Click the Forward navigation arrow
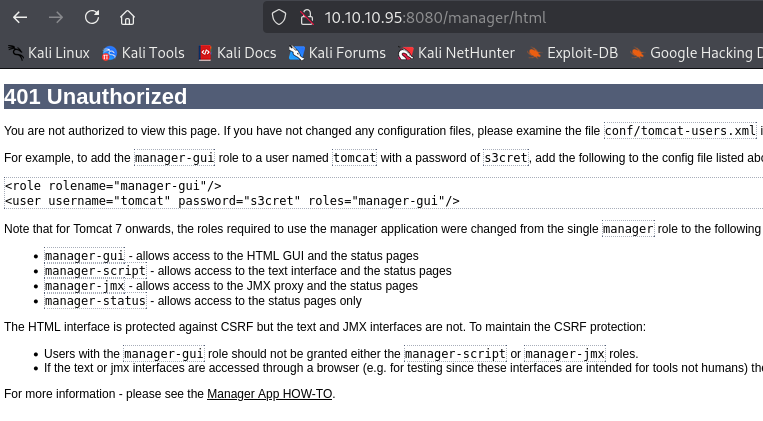Viewport: 763px width, 421px height. click(56, 17)
